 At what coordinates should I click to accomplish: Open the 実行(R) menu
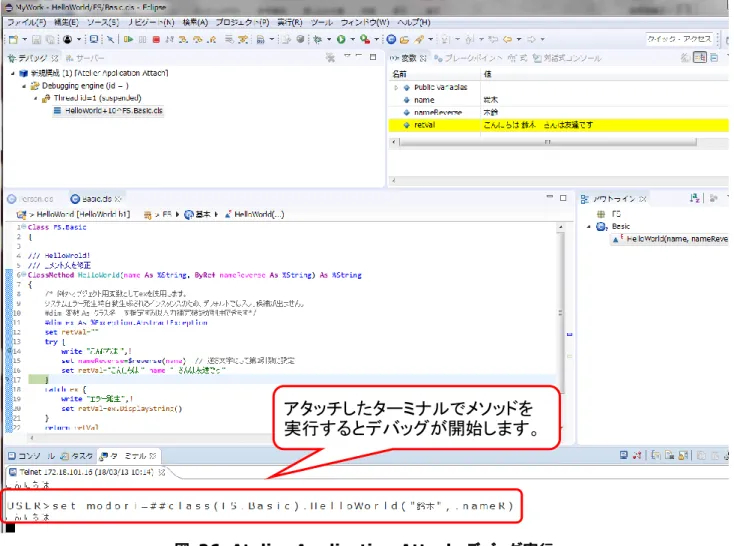pos(290,22)
